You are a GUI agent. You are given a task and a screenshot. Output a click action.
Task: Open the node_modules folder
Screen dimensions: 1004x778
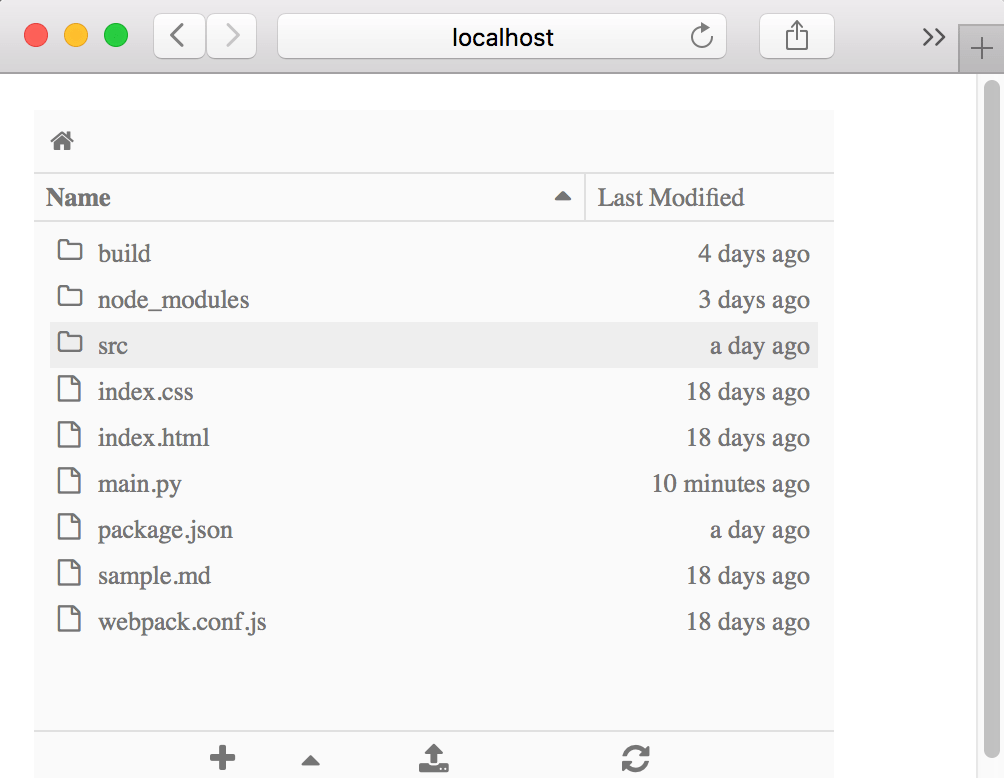173,300
